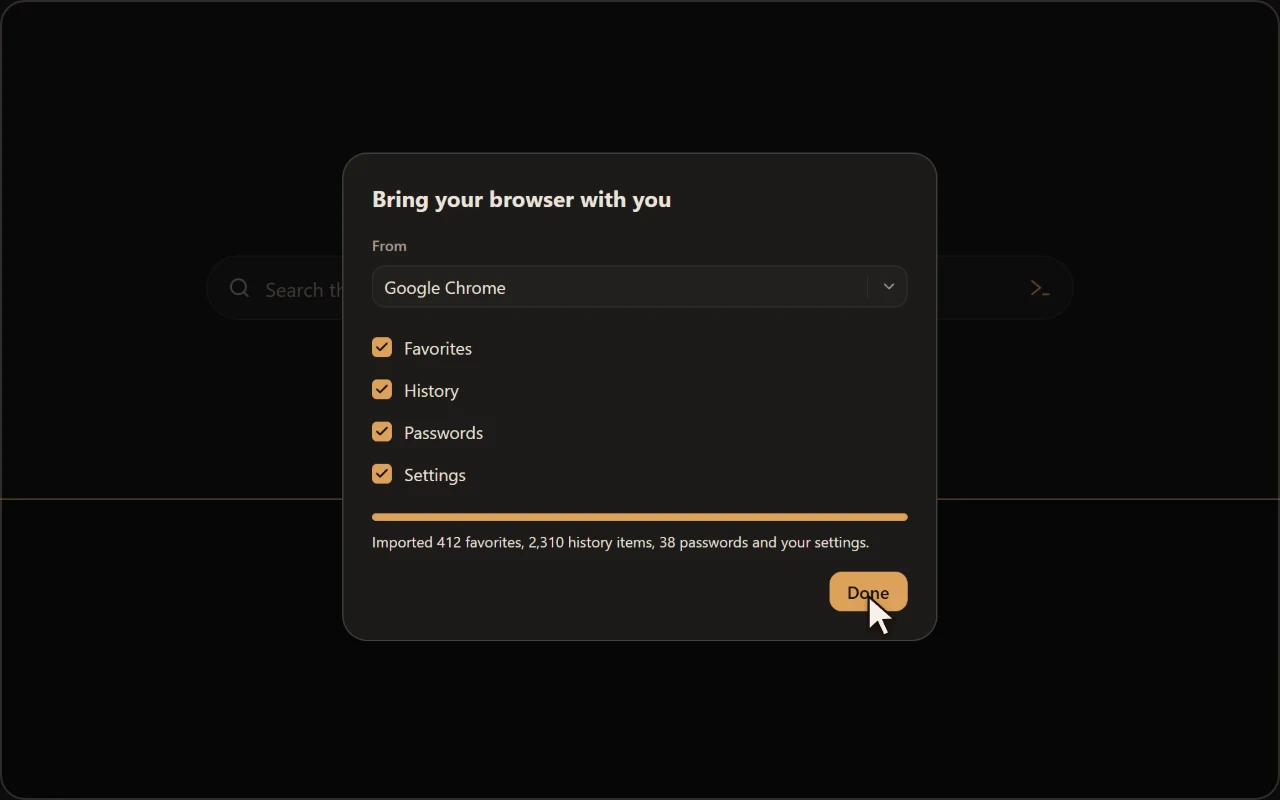Click the search magnifier icon behind dialog
This screenshot has height=800, width=1280.
pyautogui.click(x=239, y=288)
